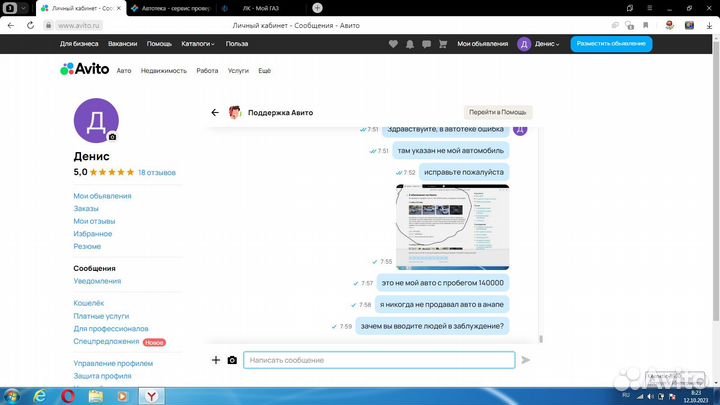
Task: Open messages via the speech bubble icon
Action: pyautogui.click(x=426, y=44)
